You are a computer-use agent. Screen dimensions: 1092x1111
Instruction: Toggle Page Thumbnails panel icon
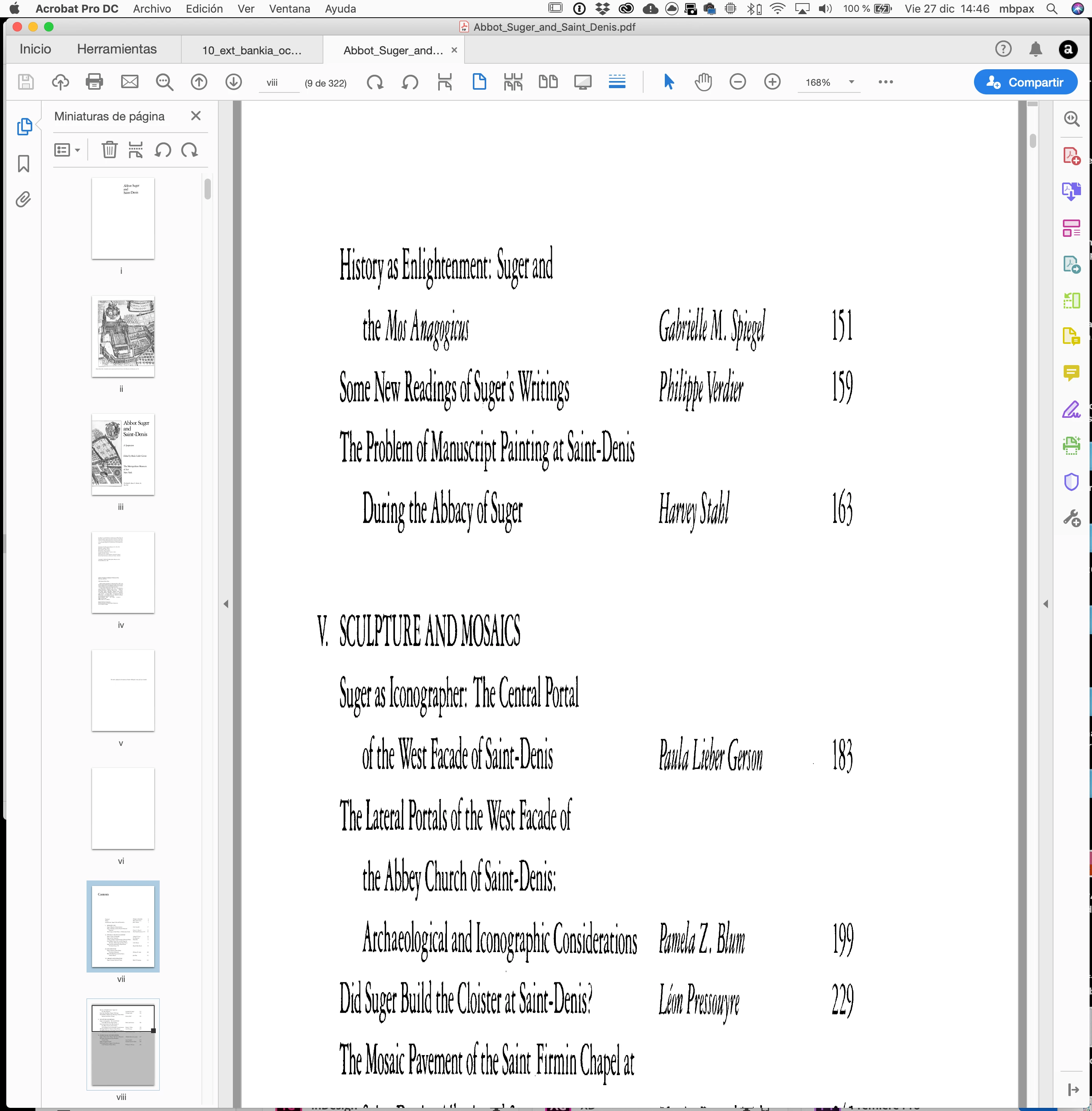point(24,126)
